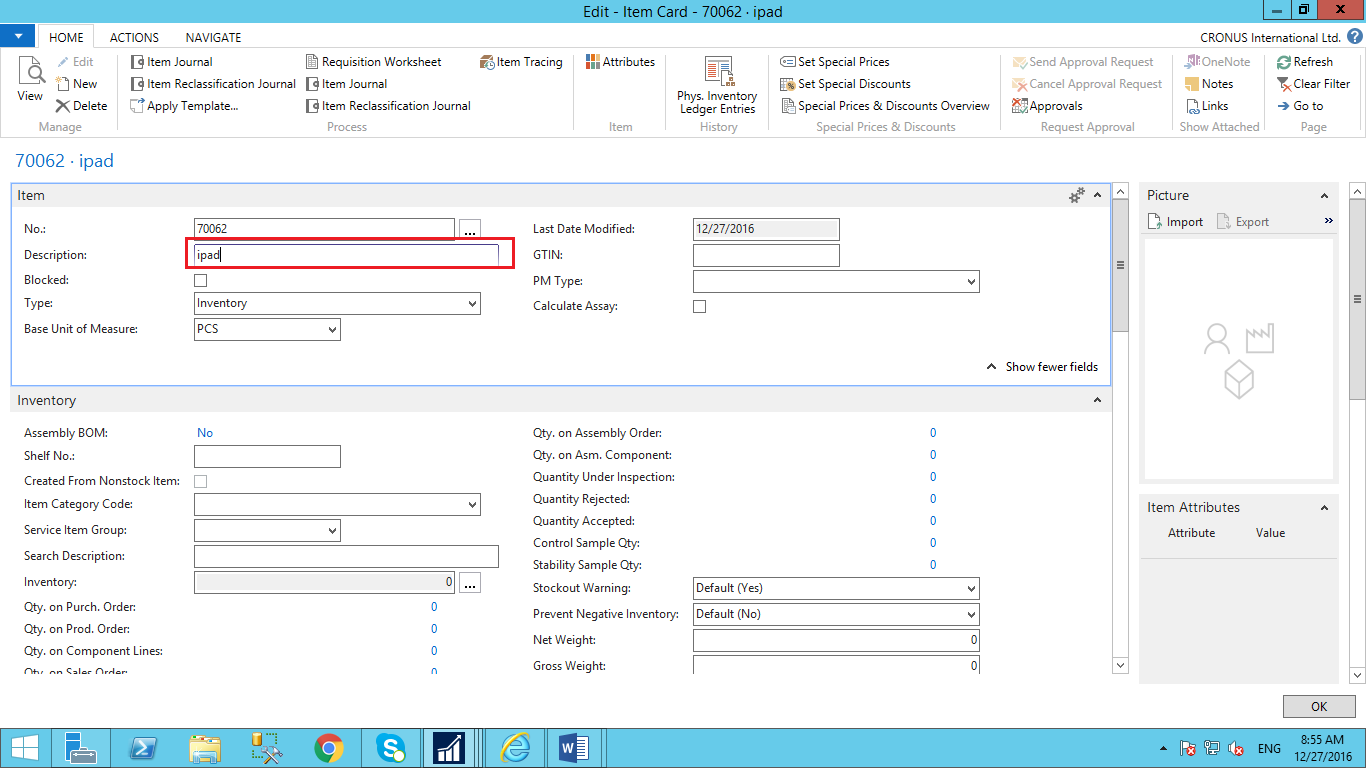This screenshot has width=1366, height=768.
Task: Collapse the Item FastTab
Action: pyautogui.click(x=1097, y=196)
